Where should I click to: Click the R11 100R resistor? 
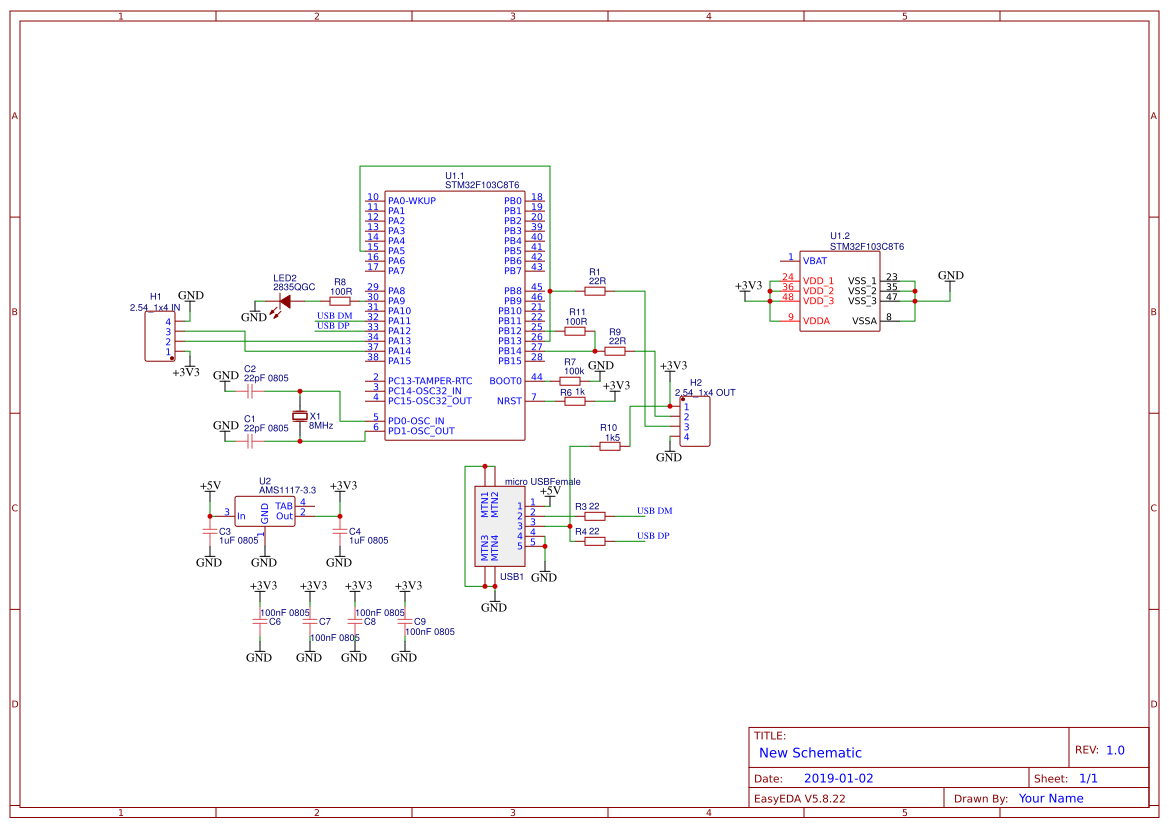pos(575,332)
